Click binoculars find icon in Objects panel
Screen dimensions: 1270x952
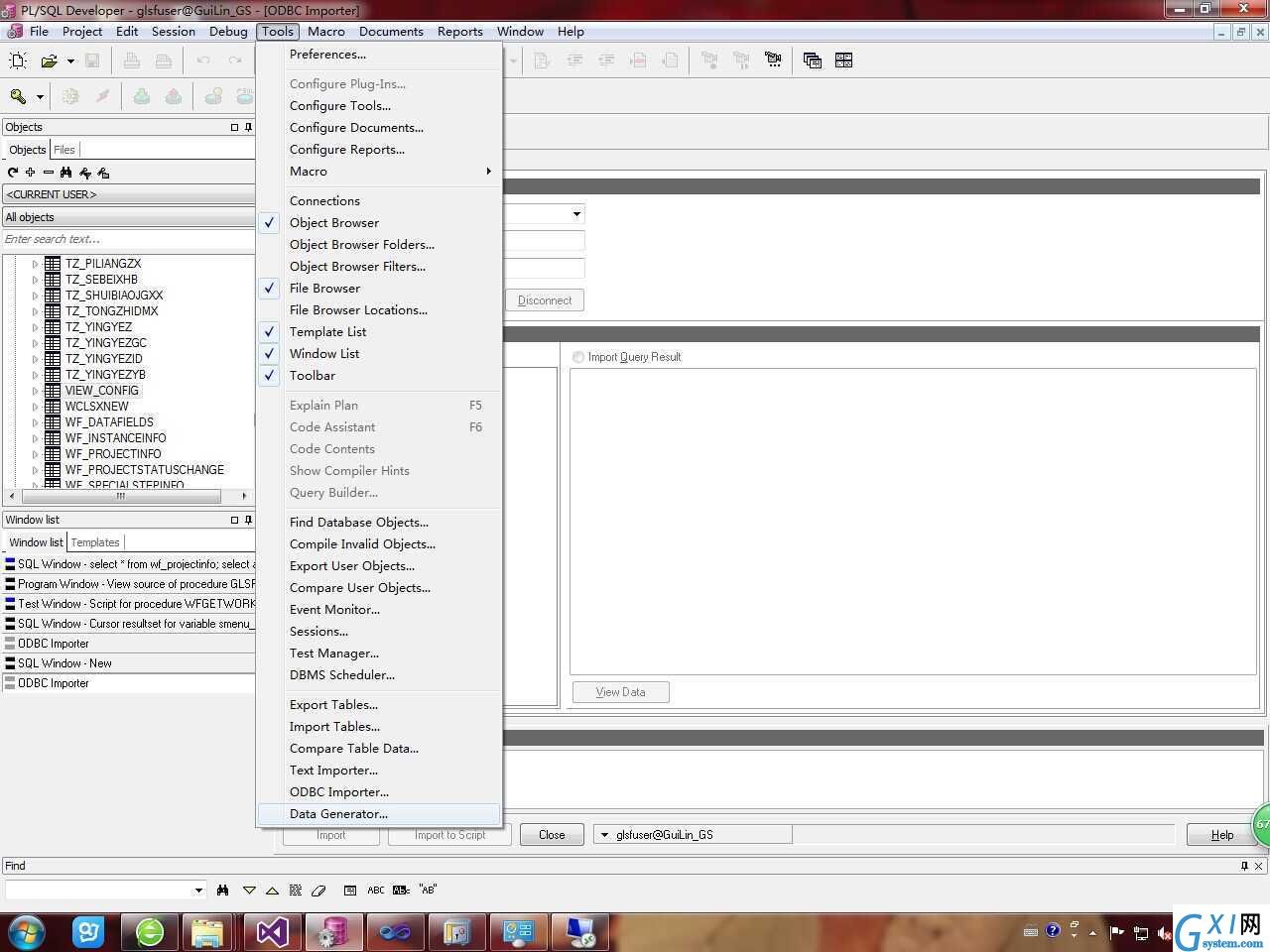pos(65,173)
